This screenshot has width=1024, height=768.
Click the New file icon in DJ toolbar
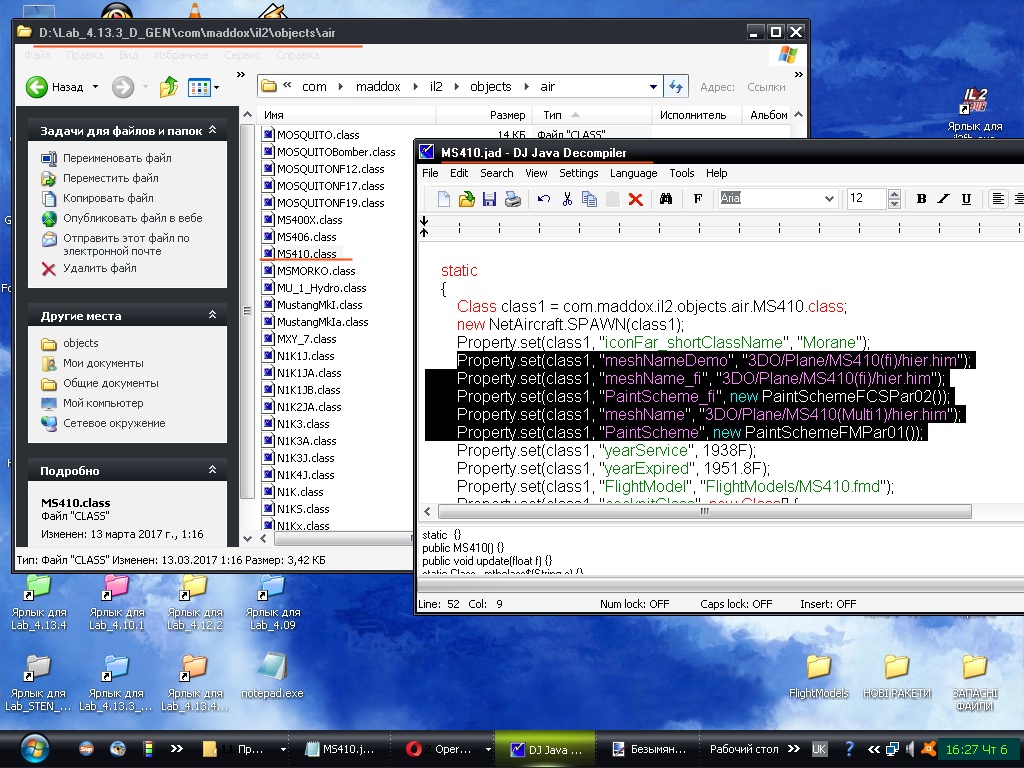tap(443, 199)
